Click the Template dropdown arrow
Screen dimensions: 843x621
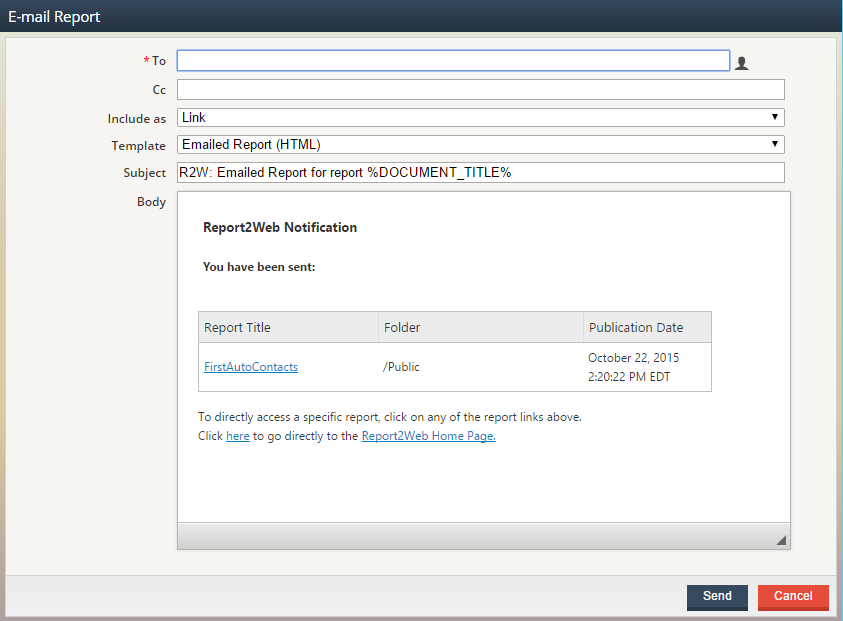(776, 145)
